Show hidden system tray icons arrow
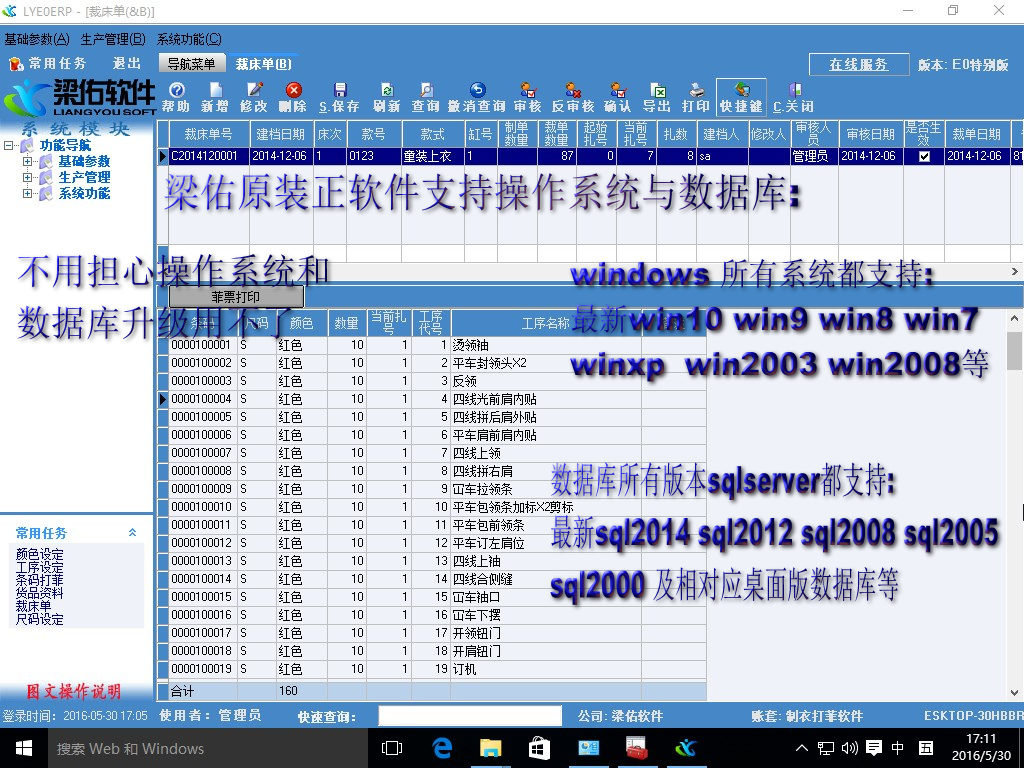 pyautogui.click(x=803, y=748)
